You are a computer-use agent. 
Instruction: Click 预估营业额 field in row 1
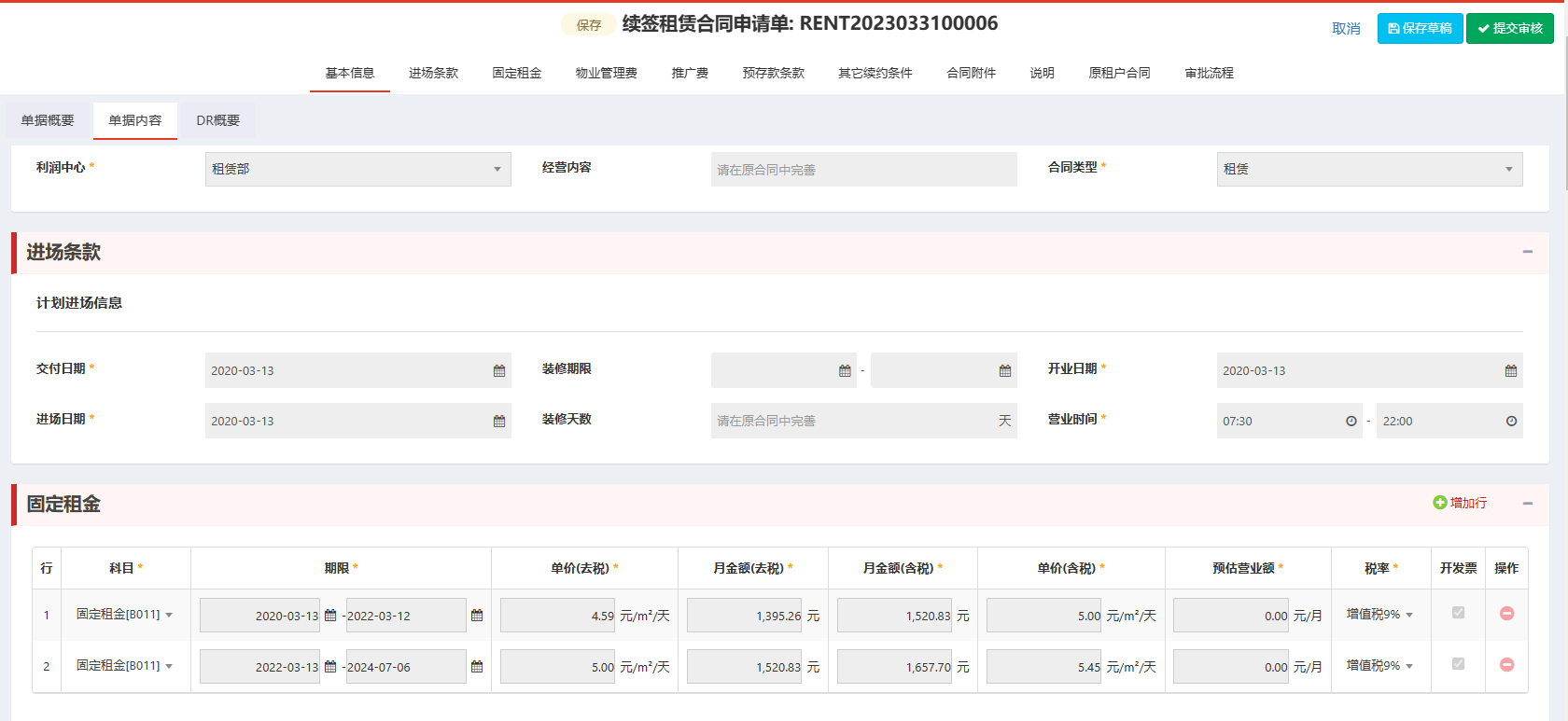coord(1231,616)
